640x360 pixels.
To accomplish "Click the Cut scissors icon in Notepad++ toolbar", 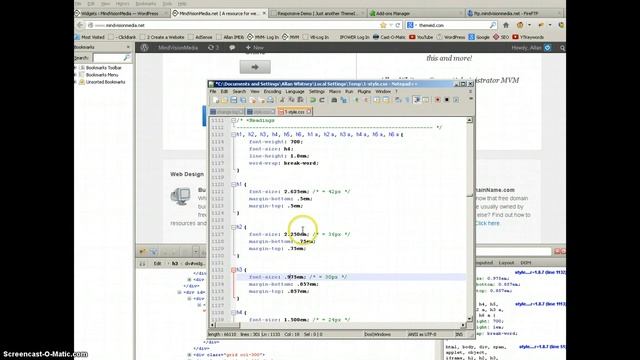I will (x=282, y=100).
